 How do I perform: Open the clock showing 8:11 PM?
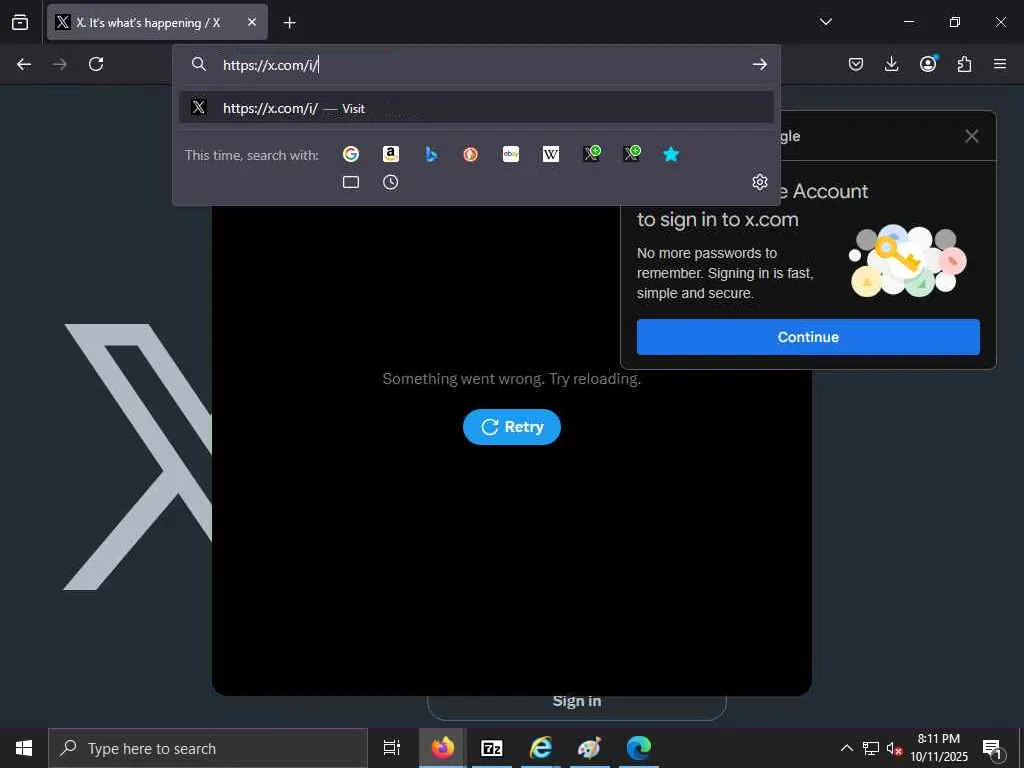tap(939, 748)
